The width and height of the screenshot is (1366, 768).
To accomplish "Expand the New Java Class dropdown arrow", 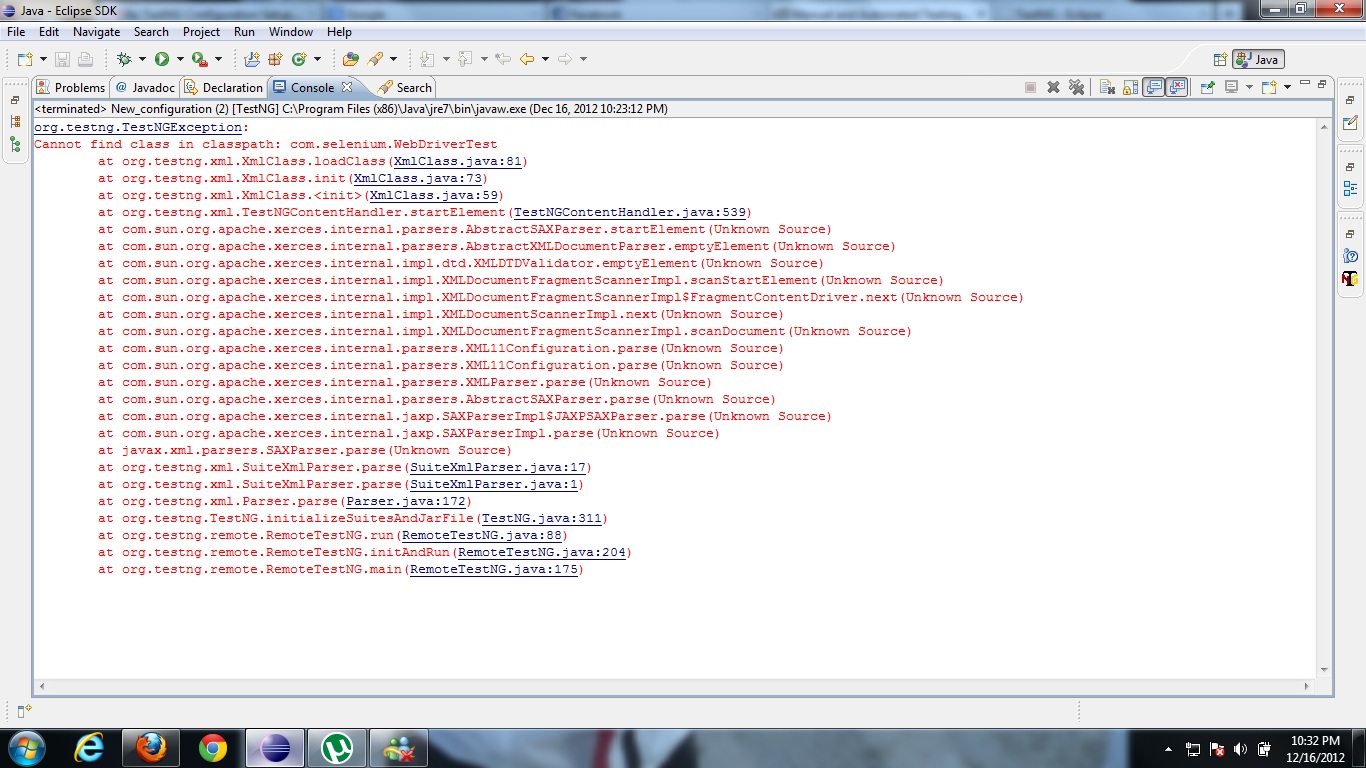I will (x=317, y=59).
